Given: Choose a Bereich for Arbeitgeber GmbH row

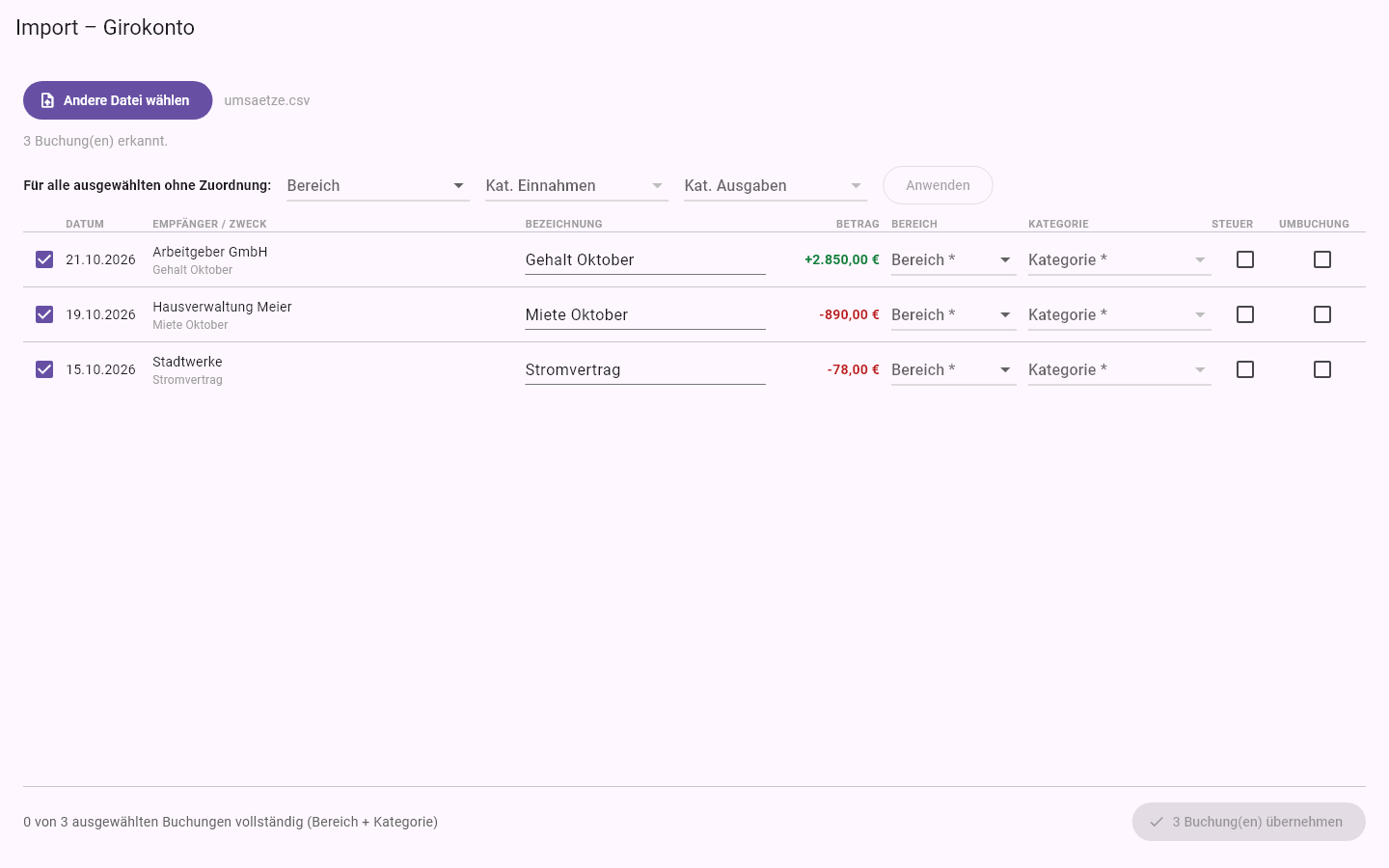Looking at the screenshot, I should [954, 259].
